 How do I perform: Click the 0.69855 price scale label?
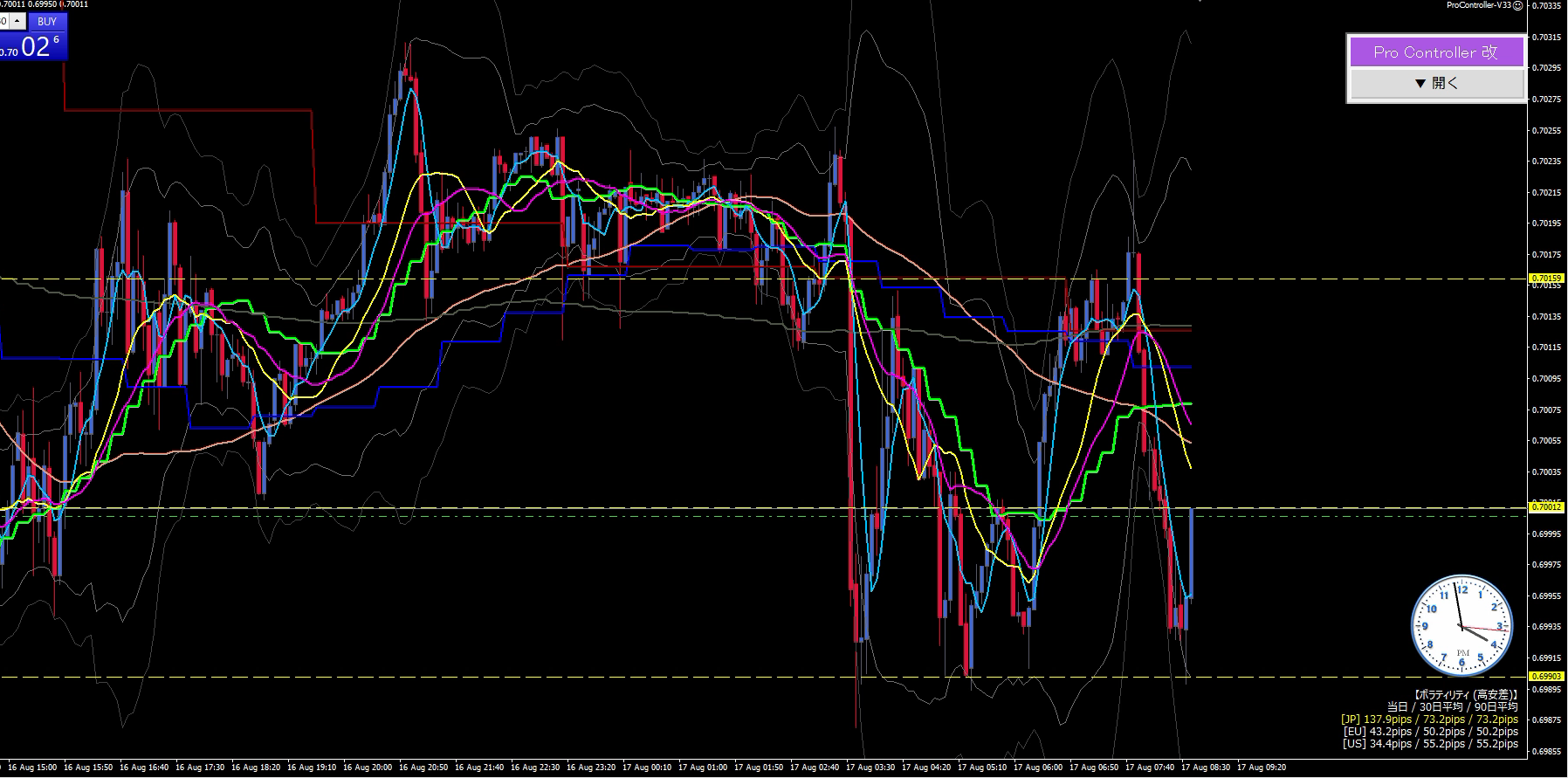tap(1547, 751)
